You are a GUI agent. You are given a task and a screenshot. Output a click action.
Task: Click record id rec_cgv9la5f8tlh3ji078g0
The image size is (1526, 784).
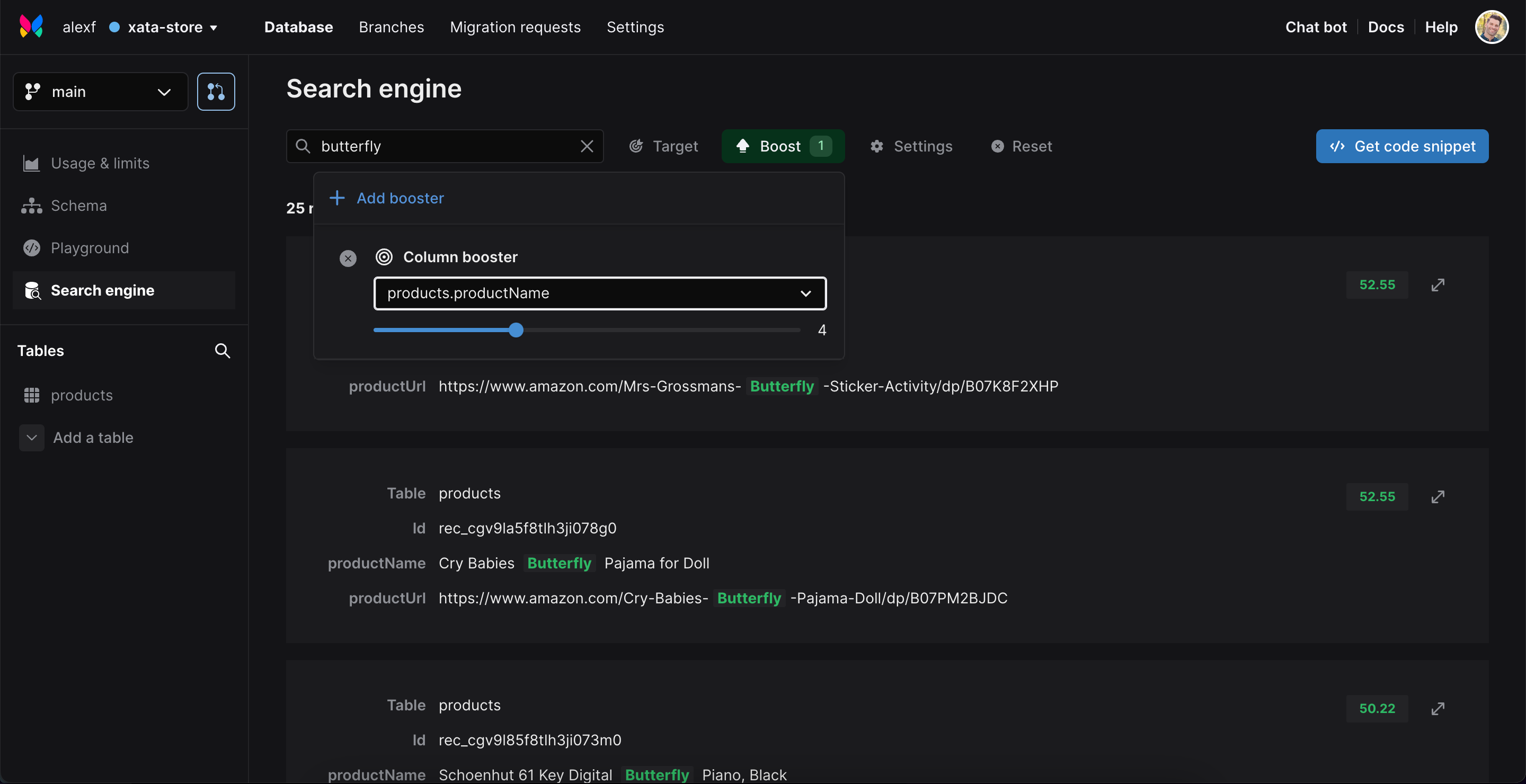[x=527, y=528]
